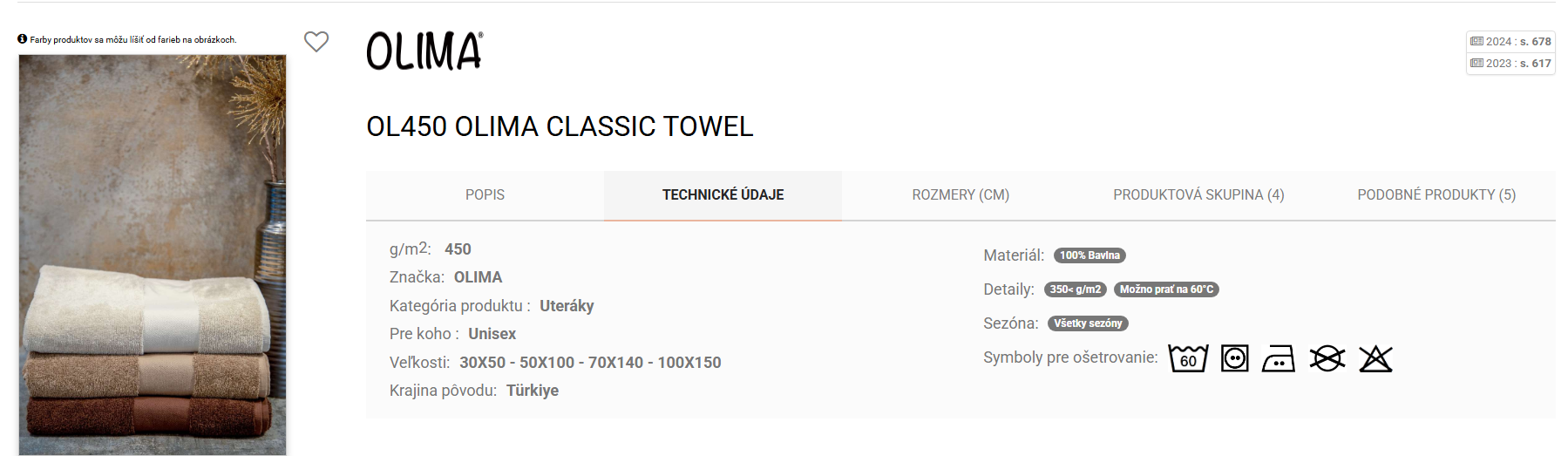
Task: Click the Možno prať na 60°C tag
Action: (1166, 289)
